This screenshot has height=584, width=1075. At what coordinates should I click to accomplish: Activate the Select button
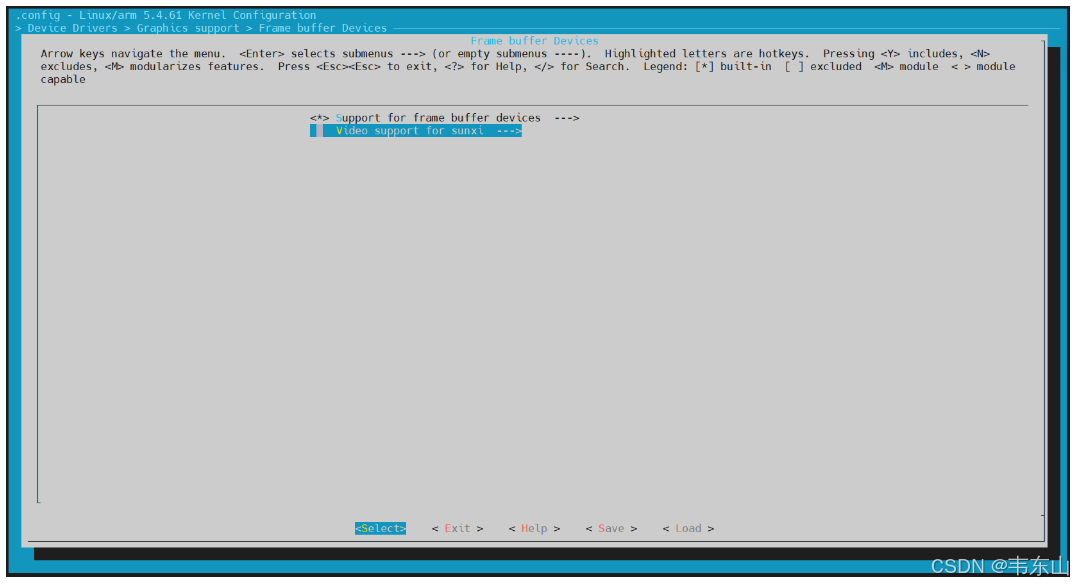point(381,528)
